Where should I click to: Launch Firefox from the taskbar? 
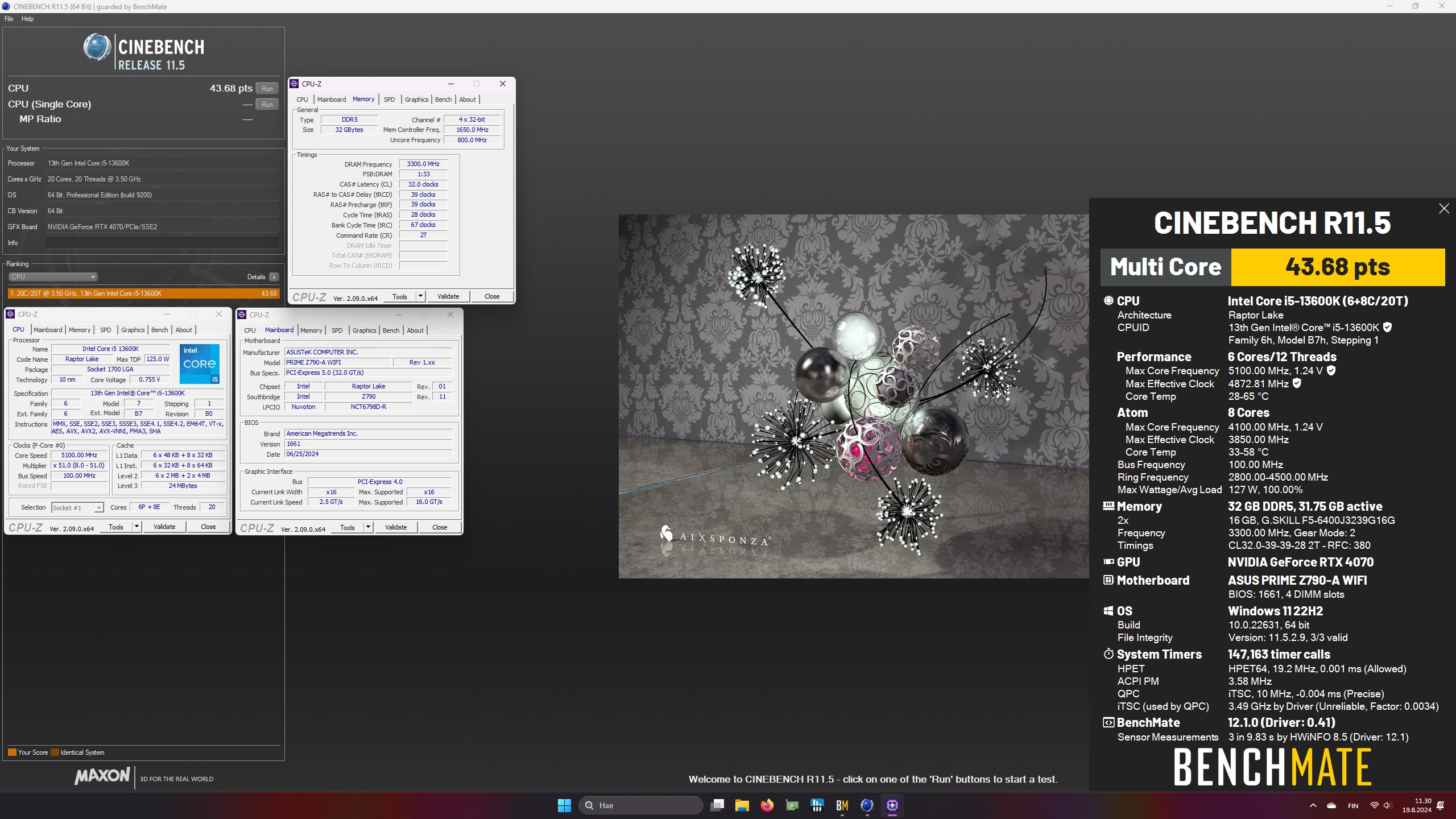click(767, 805)
